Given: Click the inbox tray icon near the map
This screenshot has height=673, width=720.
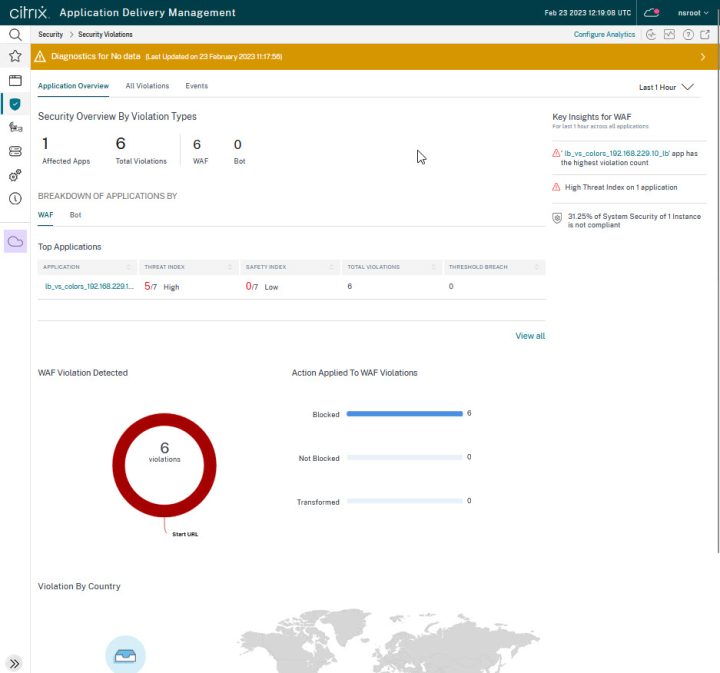Looking at the screenshot, I should point(125,656).
